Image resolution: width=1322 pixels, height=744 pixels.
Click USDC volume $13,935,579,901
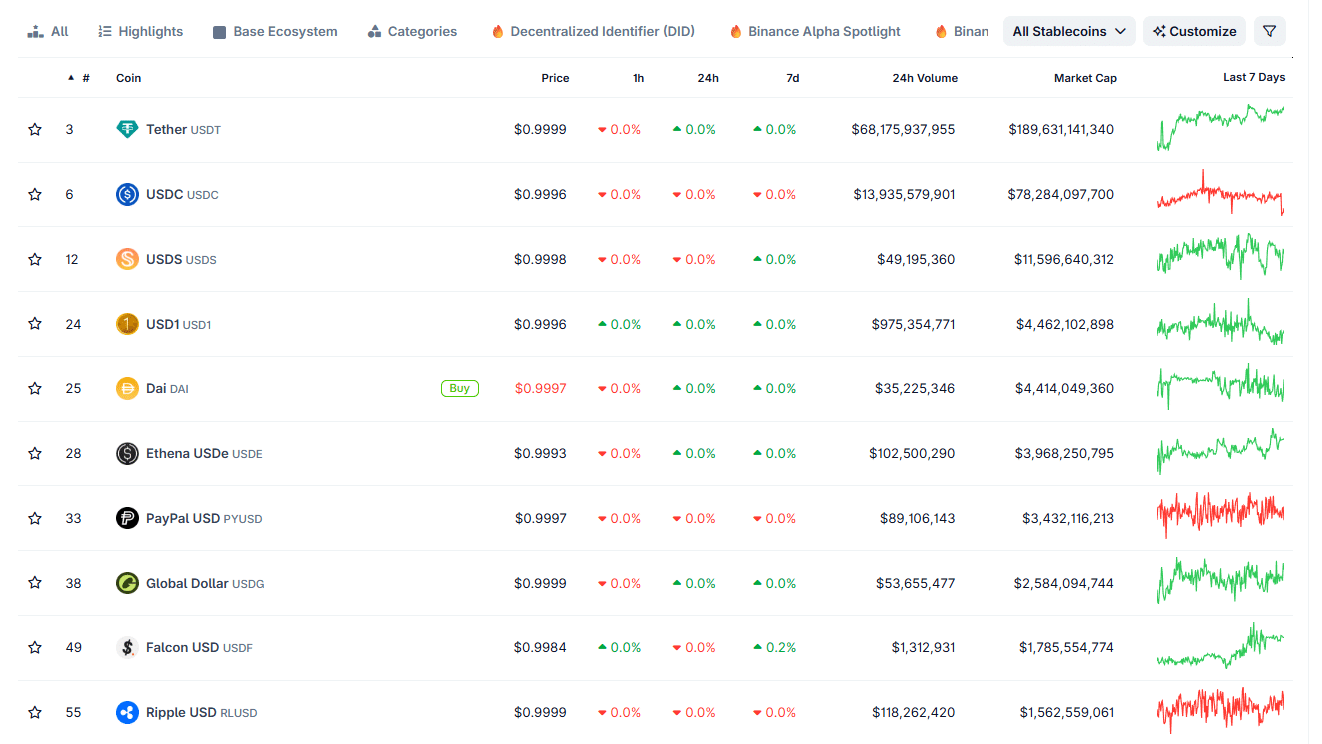(x=904, y=195)
